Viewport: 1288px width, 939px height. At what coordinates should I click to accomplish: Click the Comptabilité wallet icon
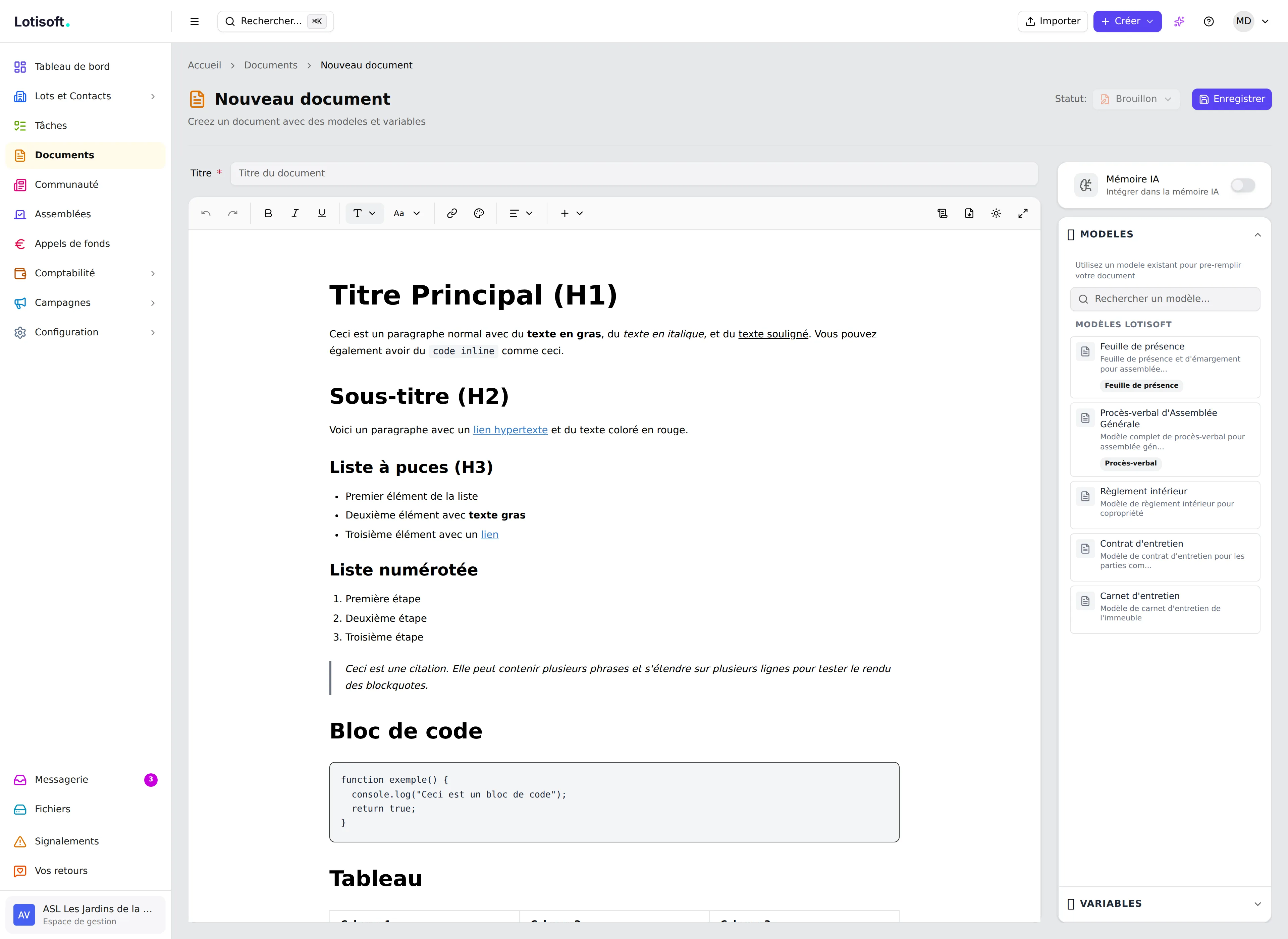[20, 273]
